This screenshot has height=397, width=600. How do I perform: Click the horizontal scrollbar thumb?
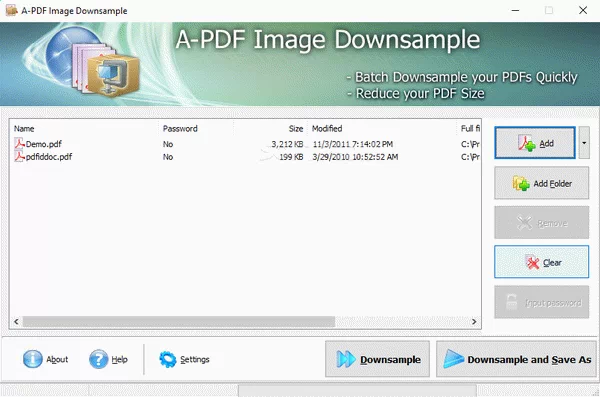pyautogui.click(x=179, y=322)
